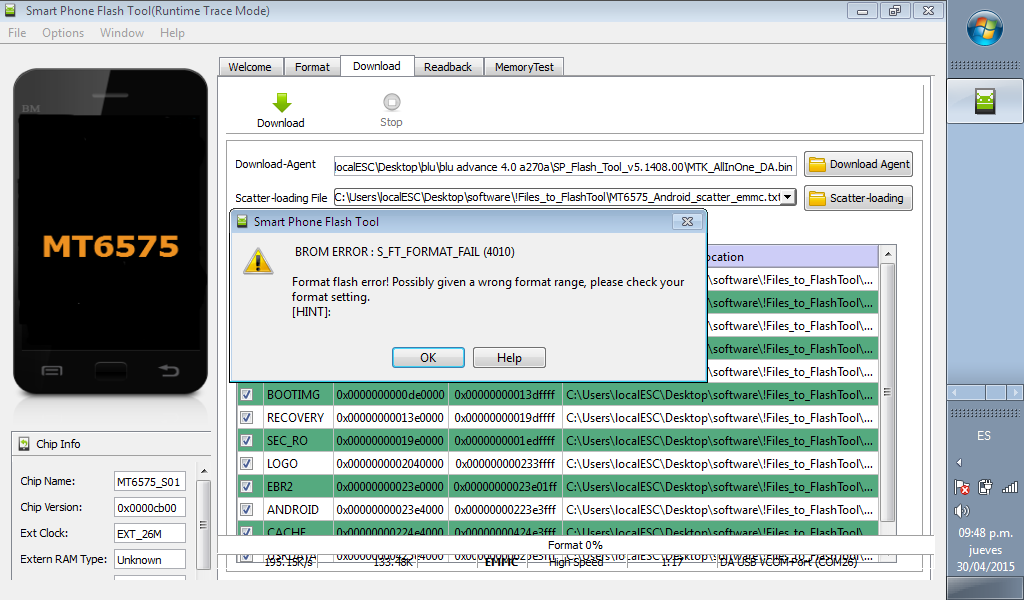Viewport: 1024px width, 600px height.
Task: Click the volume speaker tray icon
Action: click(961, 511)
